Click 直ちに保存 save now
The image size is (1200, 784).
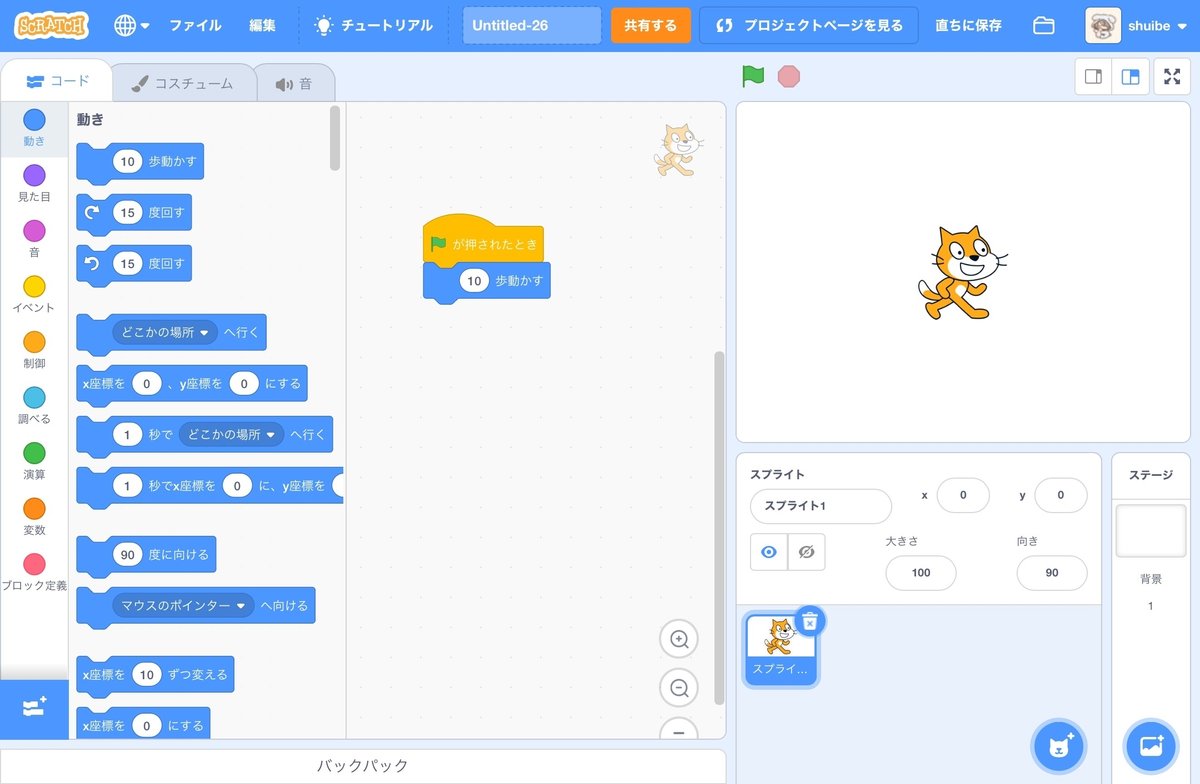(968, 25)
